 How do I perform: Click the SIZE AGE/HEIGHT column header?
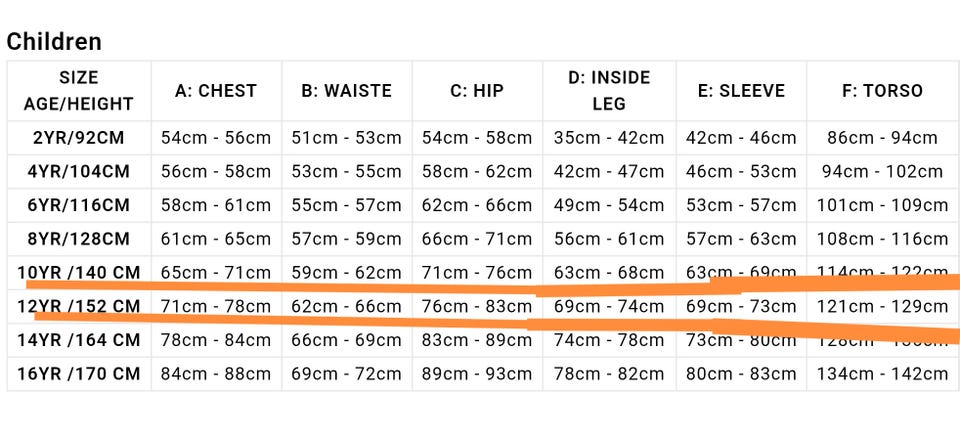point(79,90)
